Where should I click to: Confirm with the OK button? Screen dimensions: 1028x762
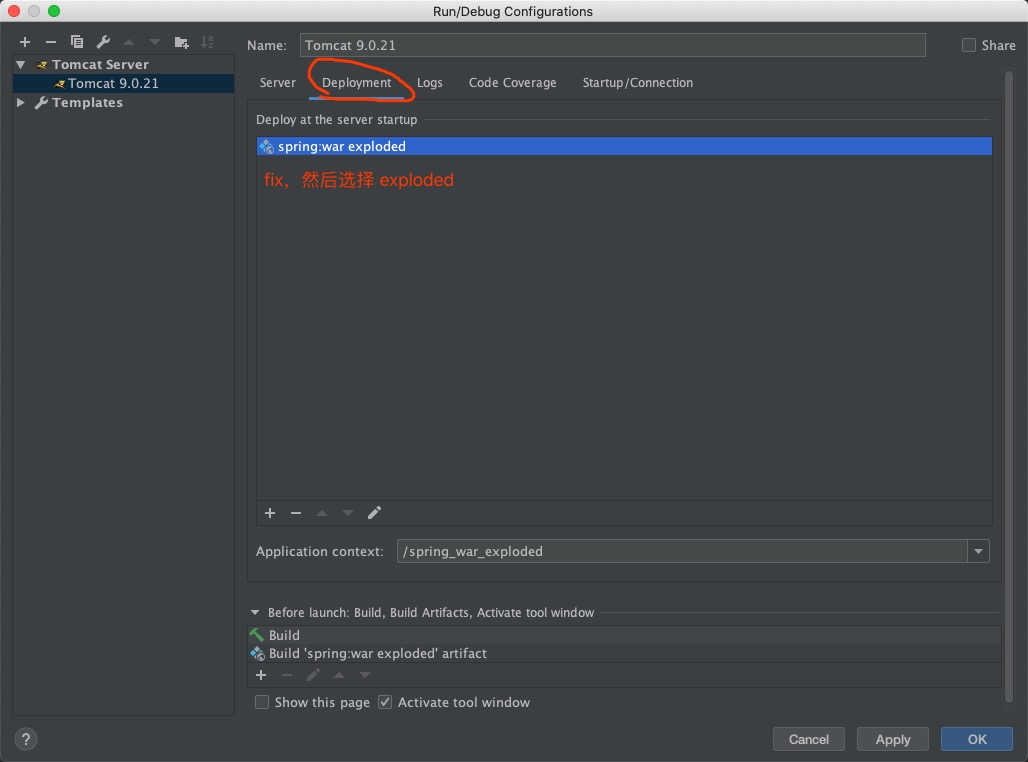point(977,740)
